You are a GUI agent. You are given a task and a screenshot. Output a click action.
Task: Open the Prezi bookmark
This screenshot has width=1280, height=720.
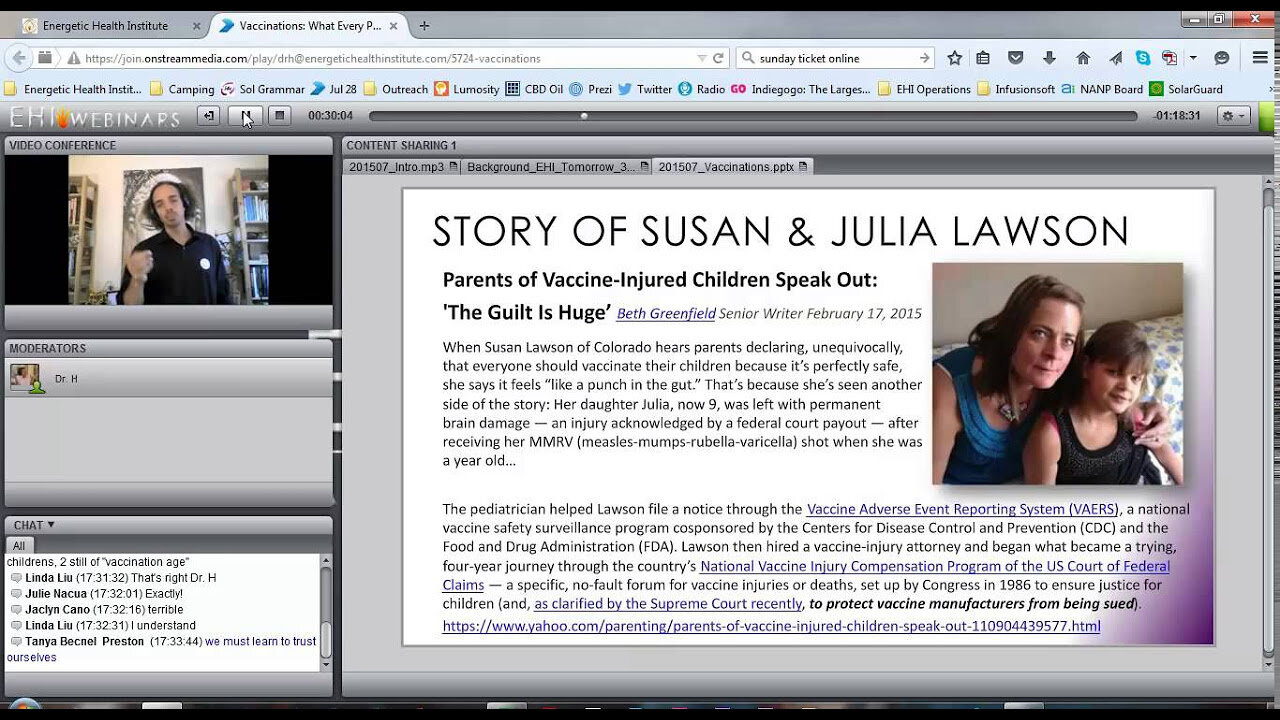(590, 89)
